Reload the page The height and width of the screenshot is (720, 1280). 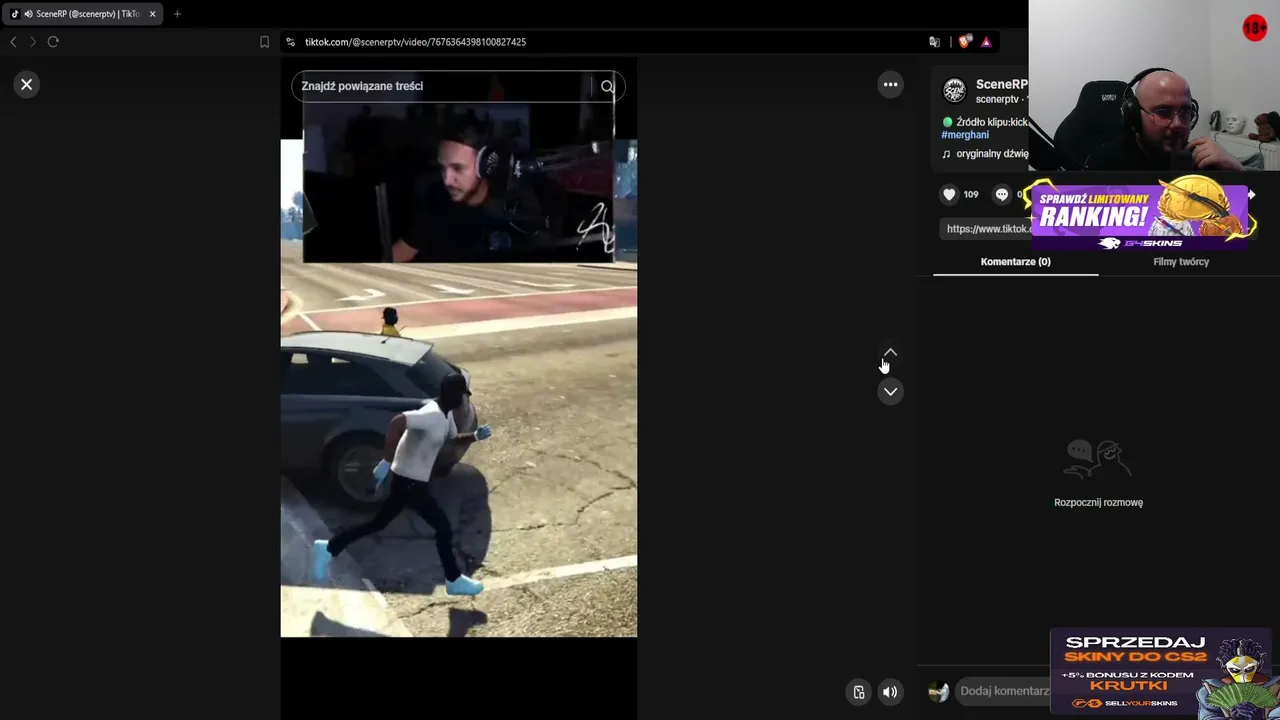click(53, 42)
